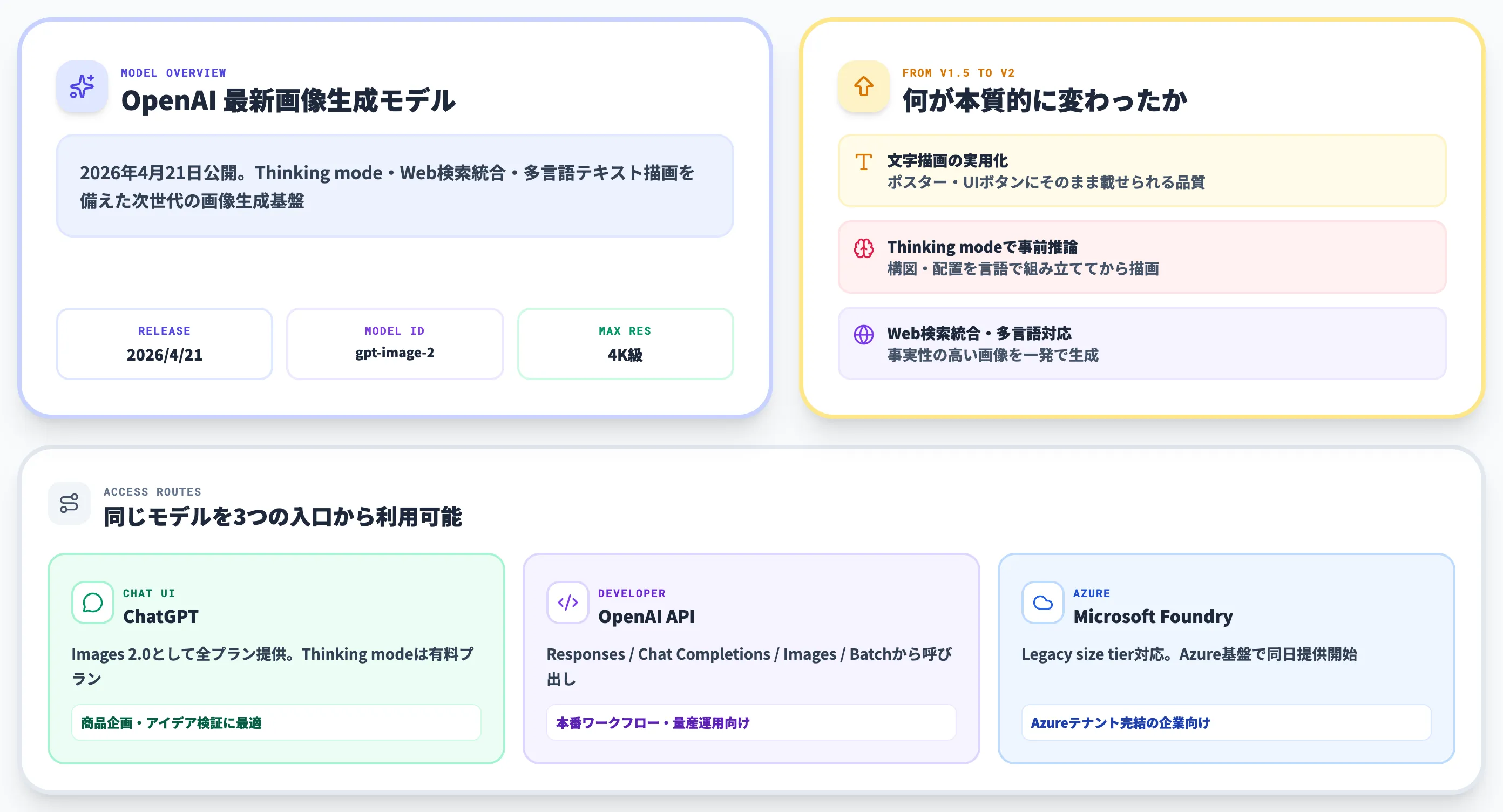This screenshot has height=812, width=1503.
Task: Click the OpenAI 最新画像生成モデル heading
Action: click(289, 100)
